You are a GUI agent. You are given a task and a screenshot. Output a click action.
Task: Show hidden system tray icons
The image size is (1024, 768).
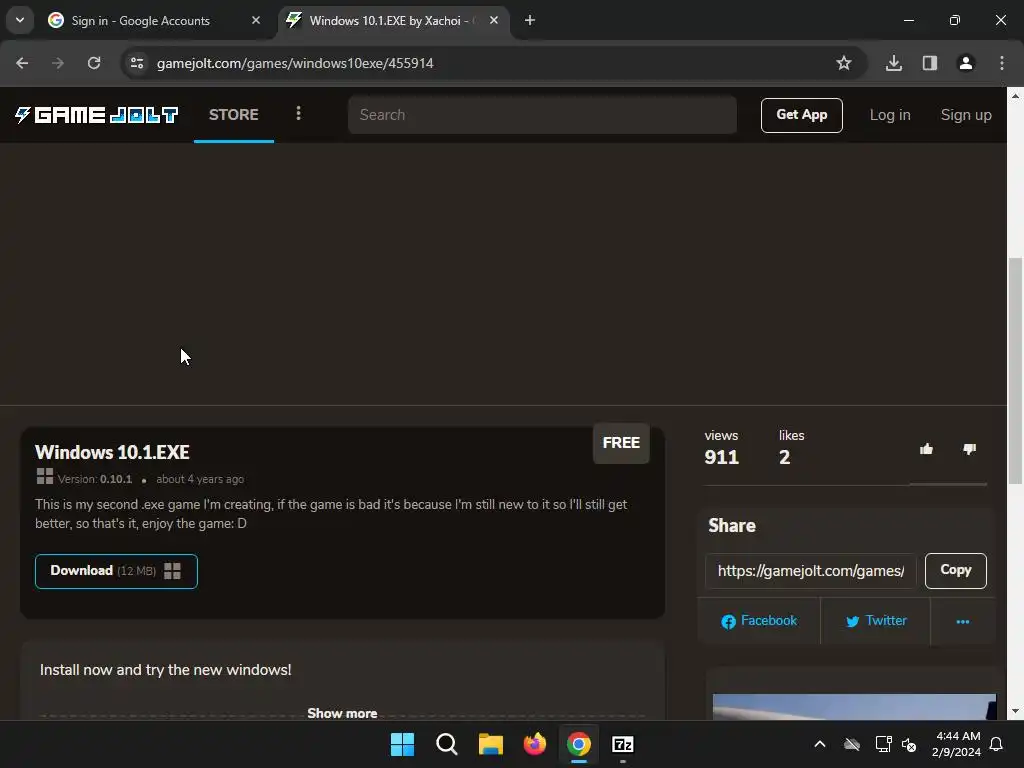[820, 744]
